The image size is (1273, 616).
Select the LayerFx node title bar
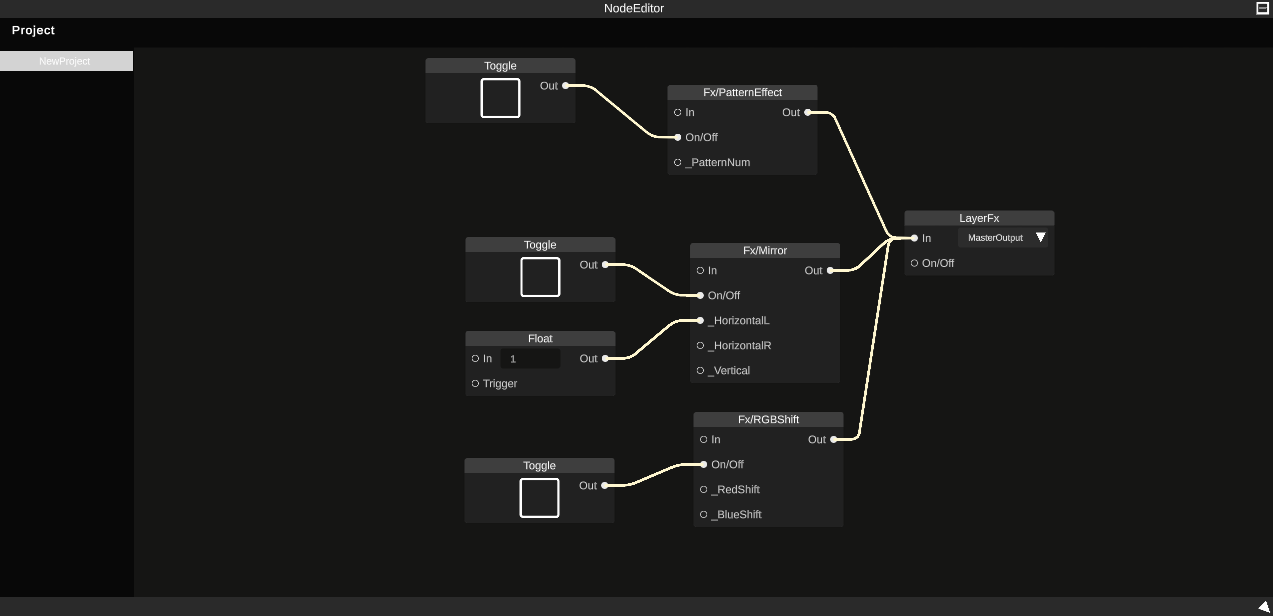(978, 217)
